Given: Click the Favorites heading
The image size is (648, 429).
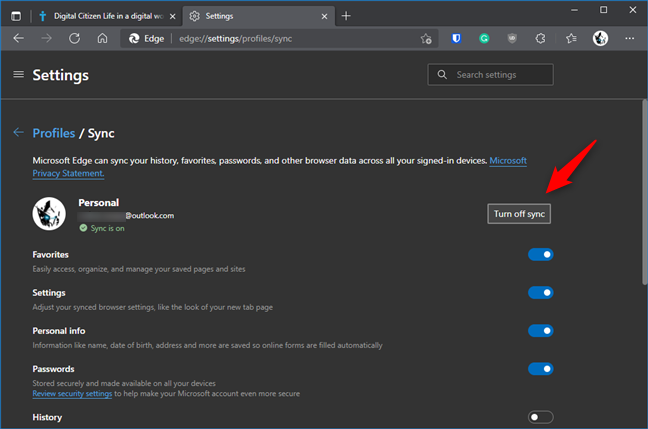Looking at the screenshot, I should point(50,255).
